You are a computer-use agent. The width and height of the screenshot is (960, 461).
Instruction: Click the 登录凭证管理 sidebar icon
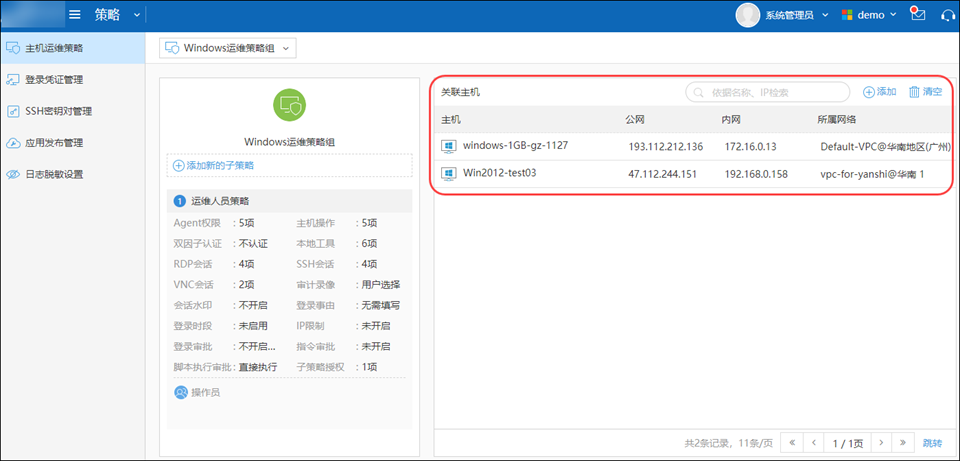point(13,80)
